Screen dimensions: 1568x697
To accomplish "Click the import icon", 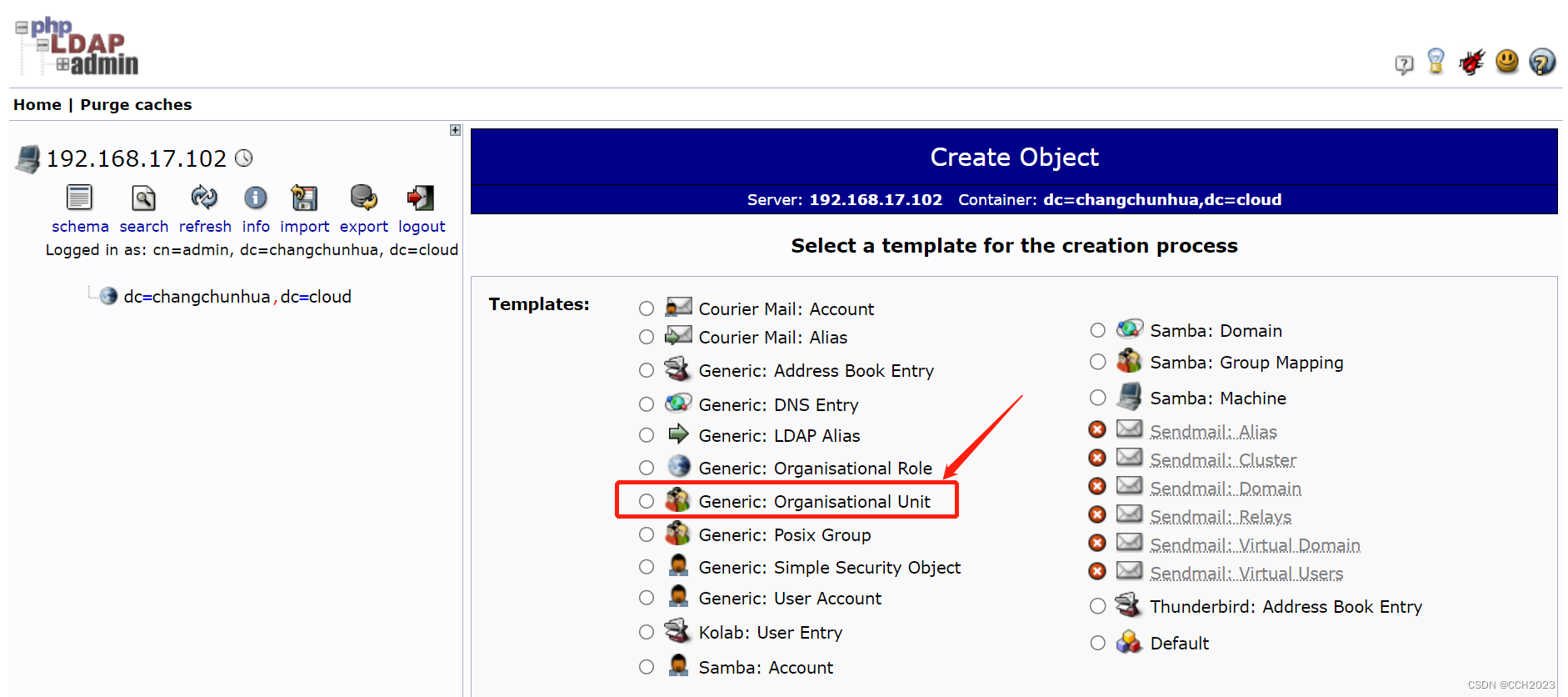I will (x=304, y=198).
